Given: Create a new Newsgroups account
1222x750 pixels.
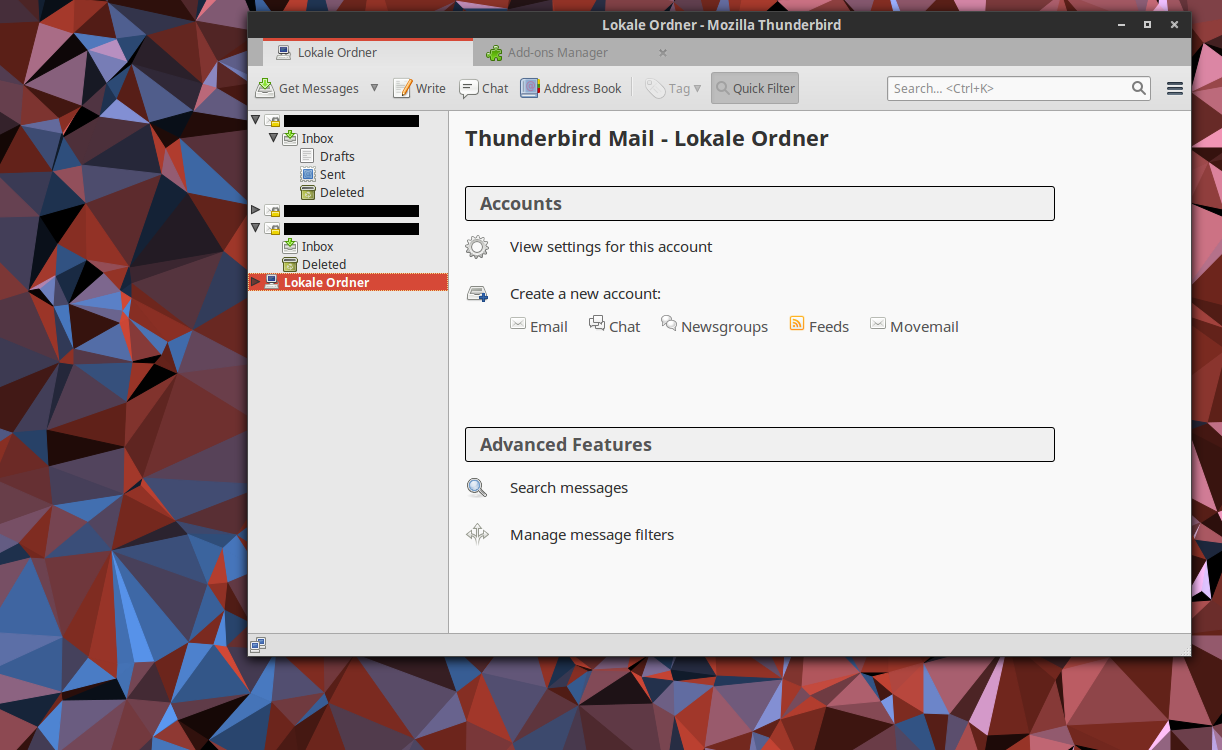Looking at the screenshot, I should coord(714,326).
